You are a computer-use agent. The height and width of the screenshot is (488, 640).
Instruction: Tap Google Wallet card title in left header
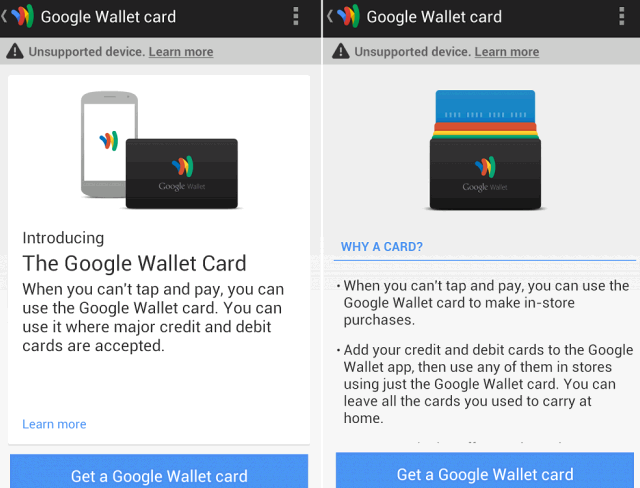[108, 17]
